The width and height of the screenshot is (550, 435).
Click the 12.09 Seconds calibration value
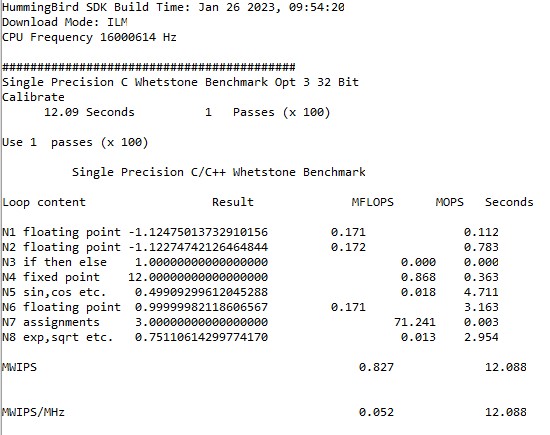[89, 112]
